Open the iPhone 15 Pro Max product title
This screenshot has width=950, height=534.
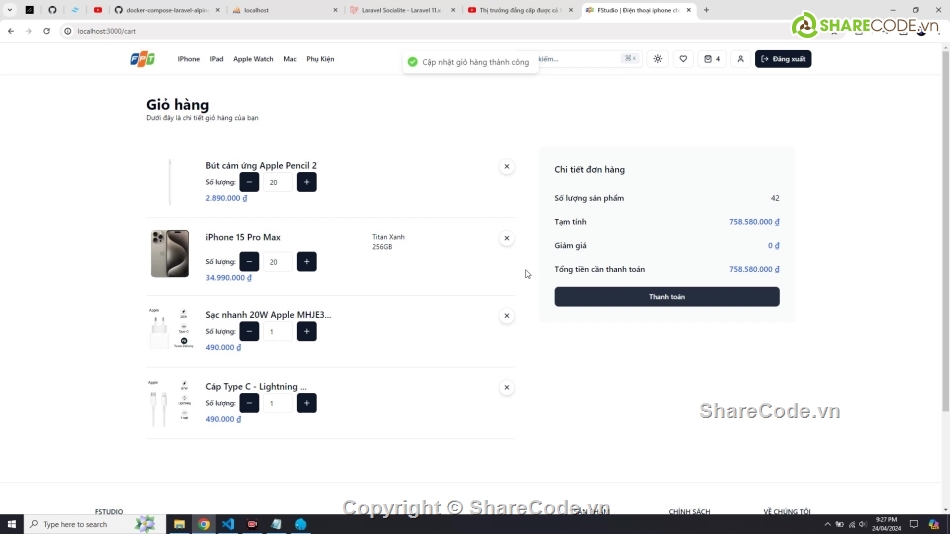click(242, 237)
